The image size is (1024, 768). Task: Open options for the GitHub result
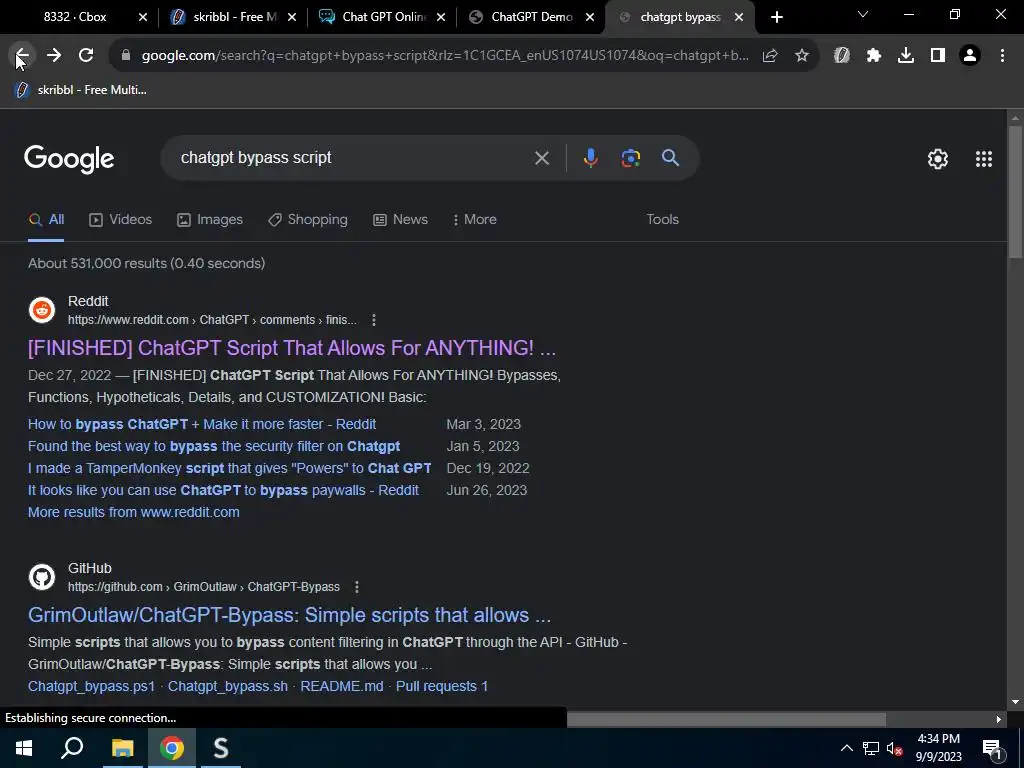tap(357, 587)
